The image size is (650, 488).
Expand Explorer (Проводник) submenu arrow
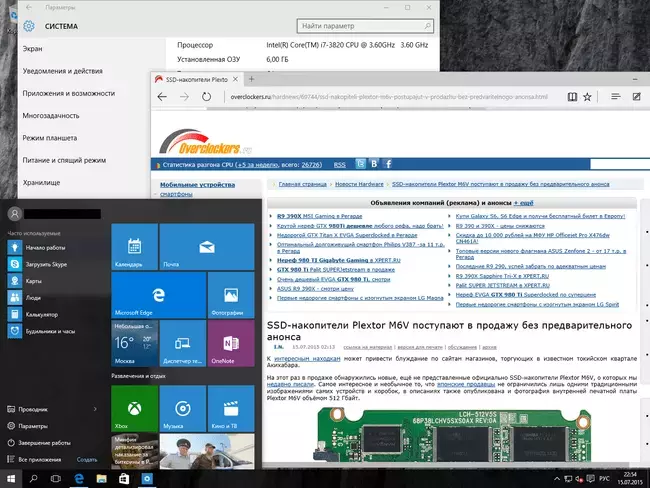[x=95, y=409]
